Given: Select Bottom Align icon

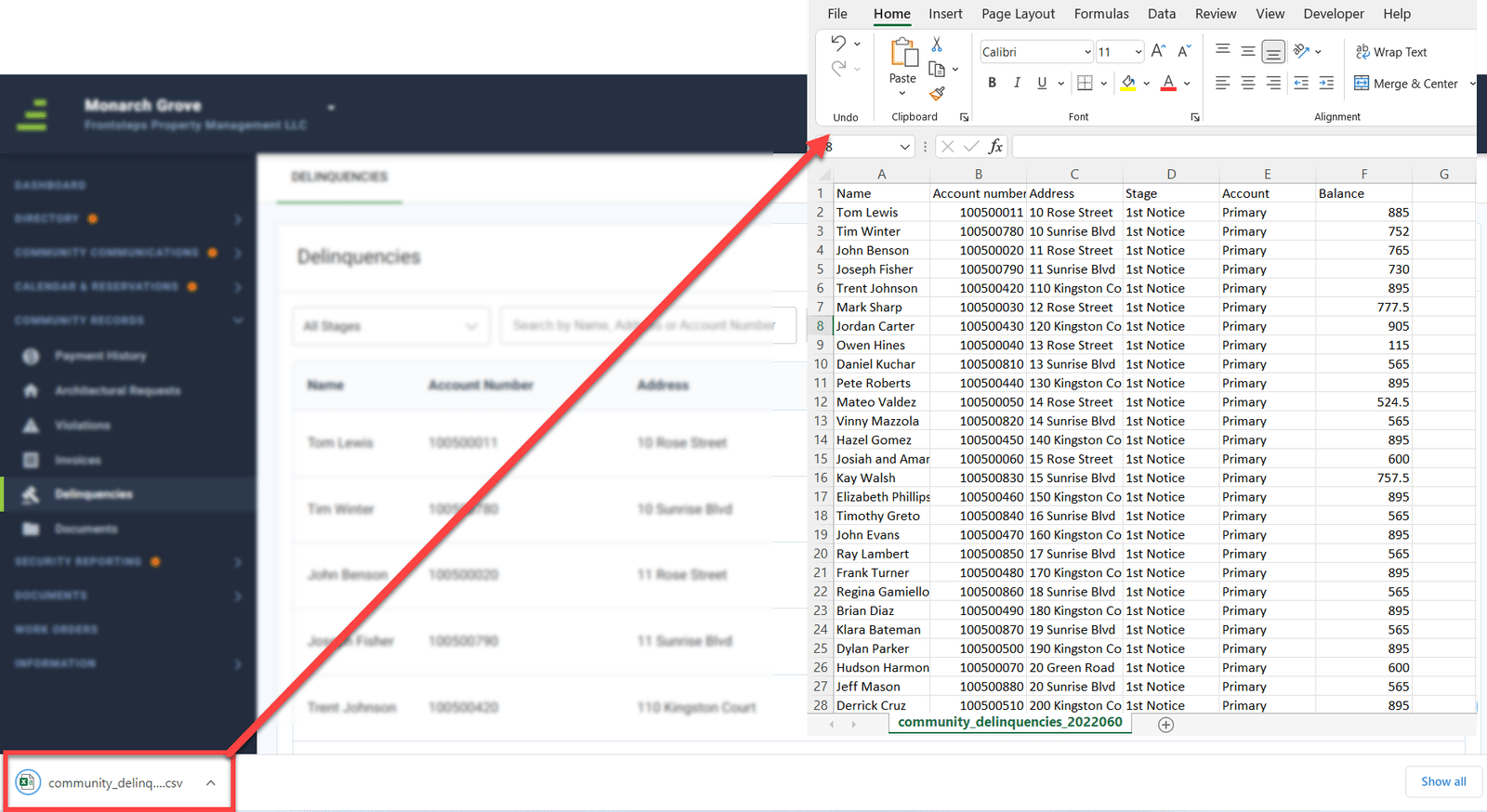Looking at the screenshot, I should (x=1274, y=51).
